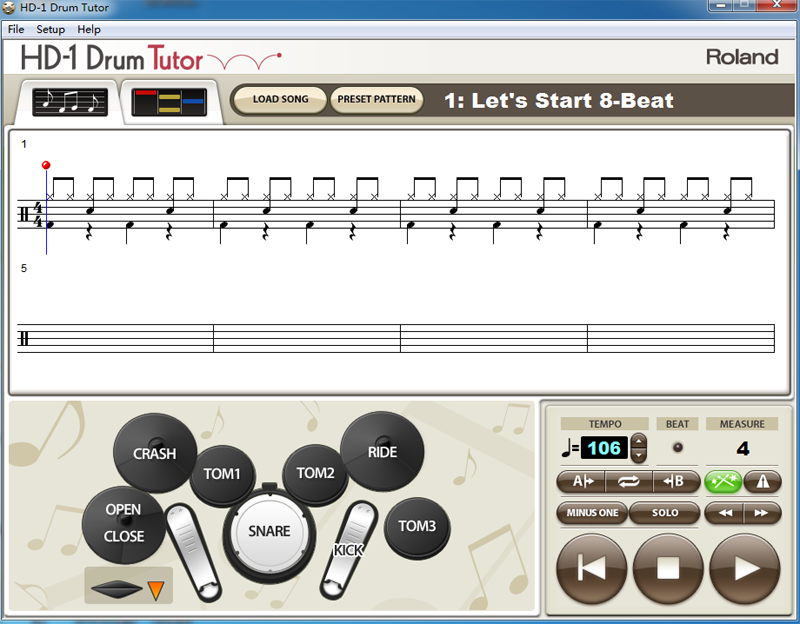
Task: Click the measure count value 4
Action: [x=742, y=448]
